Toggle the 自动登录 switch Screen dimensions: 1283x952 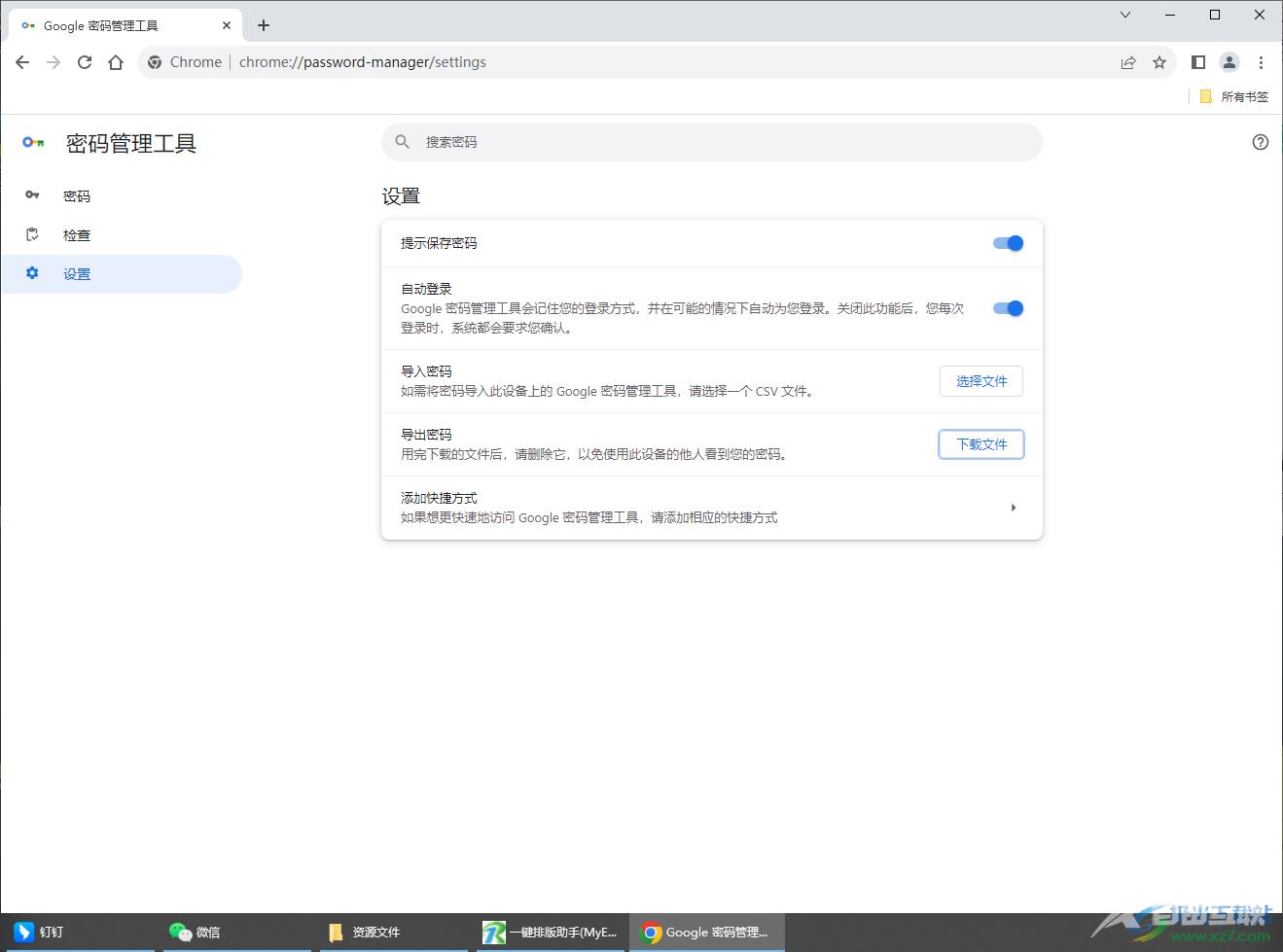[1008, 308]
